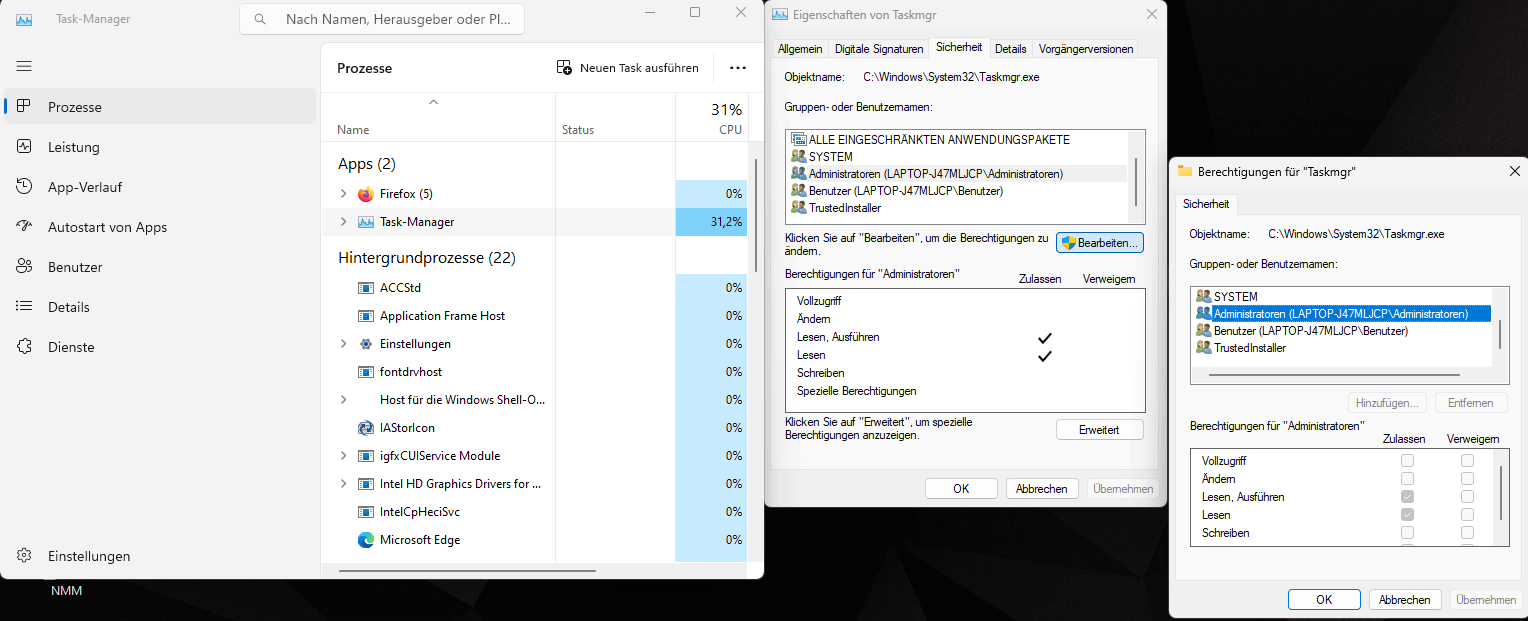Expand the Einstellungen process group
The width and height of the screenshot is (1528, 621).
click(343, 344)
